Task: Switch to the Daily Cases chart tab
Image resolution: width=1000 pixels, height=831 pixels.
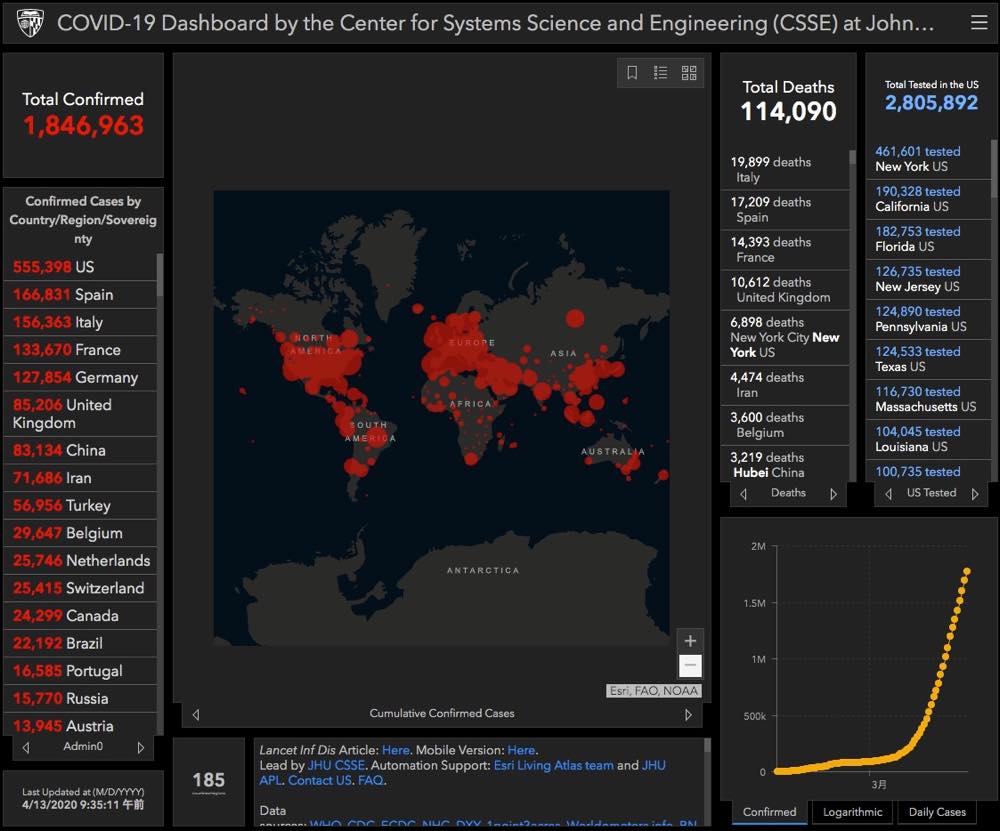Action: click(937, 812)
